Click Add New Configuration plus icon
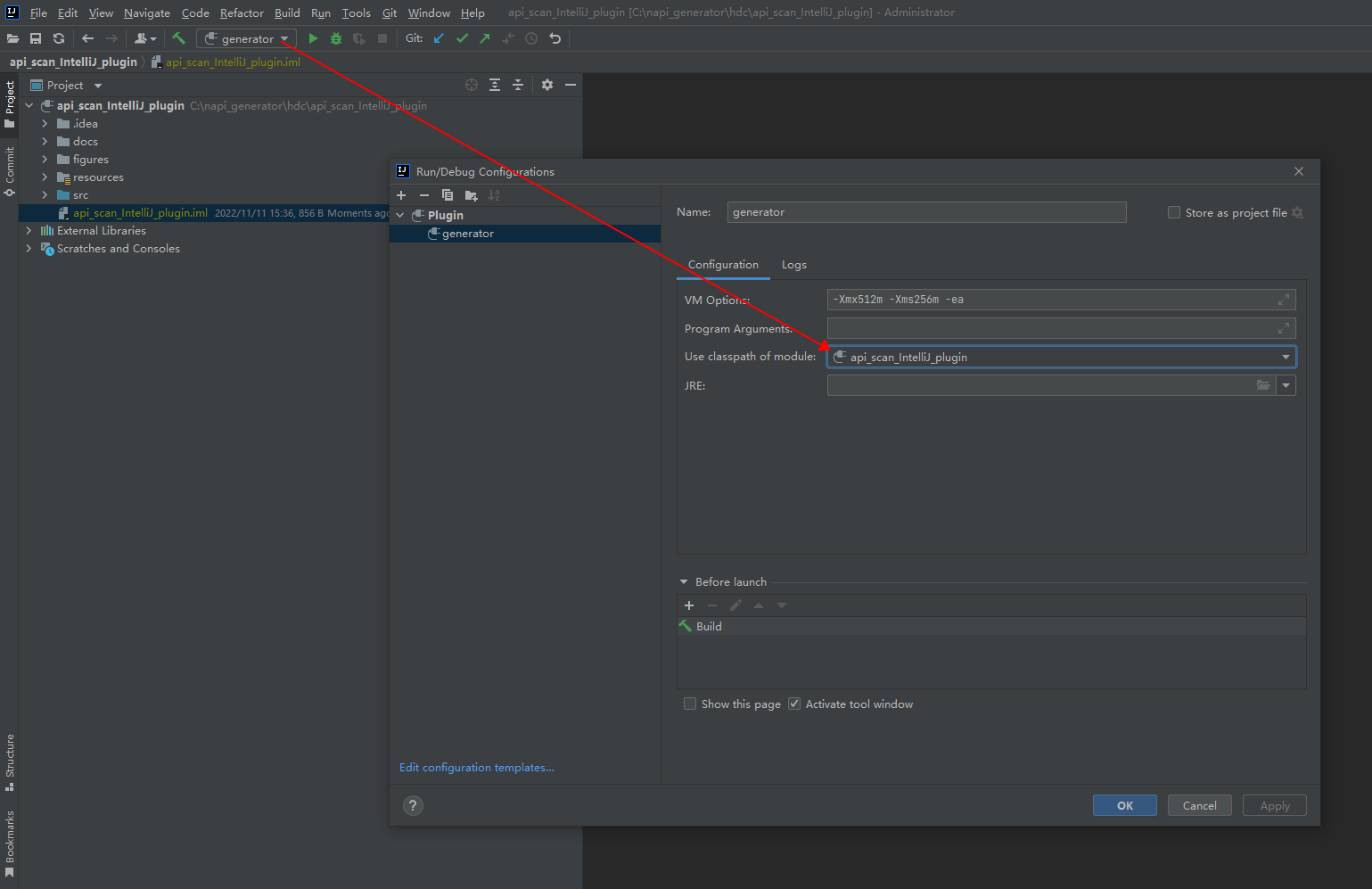The width and height of the screenshot is (1372, 889). click(401, 195)
